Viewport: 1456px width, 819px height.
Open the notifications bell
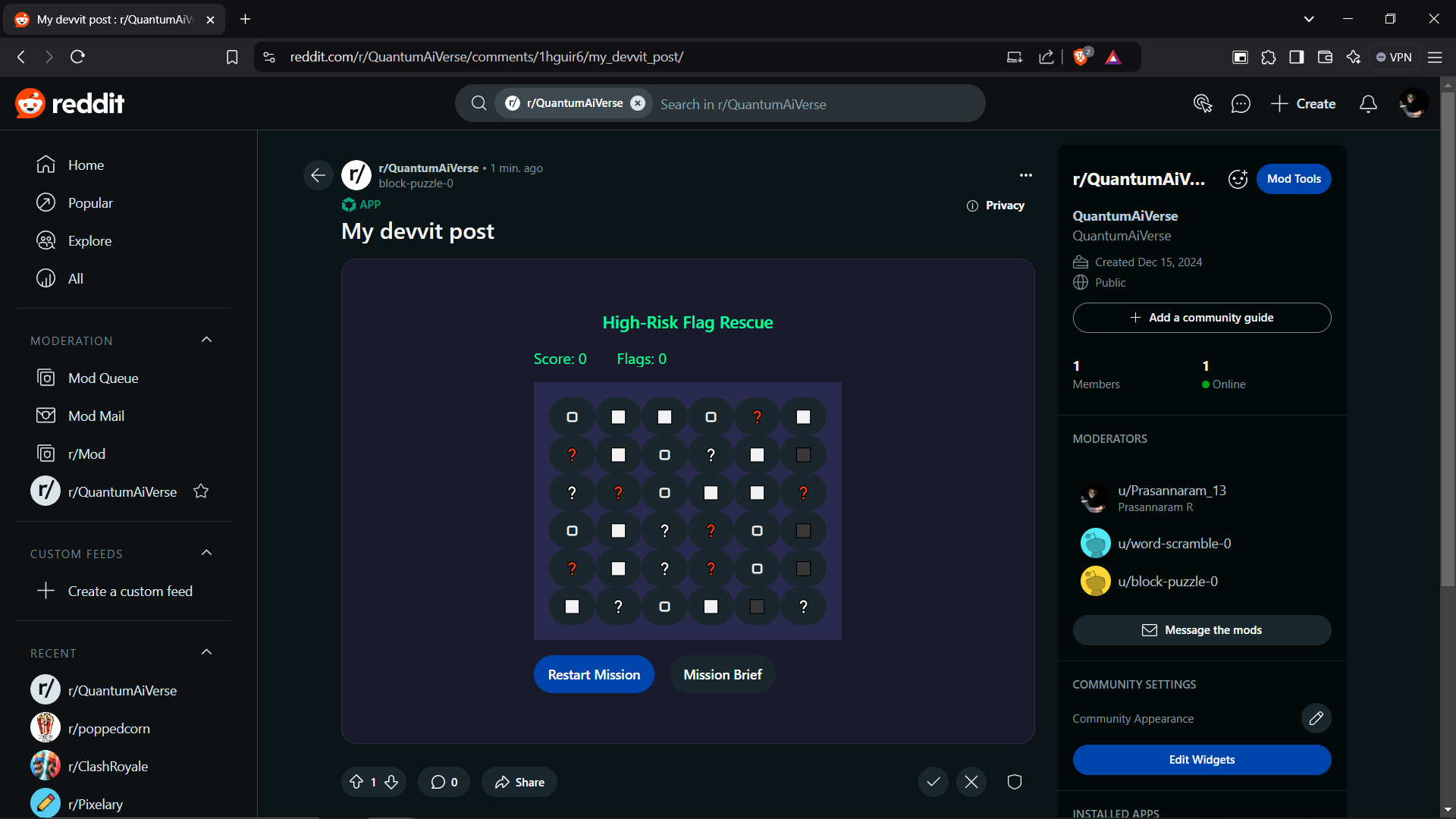click(x=1368, y=104)
